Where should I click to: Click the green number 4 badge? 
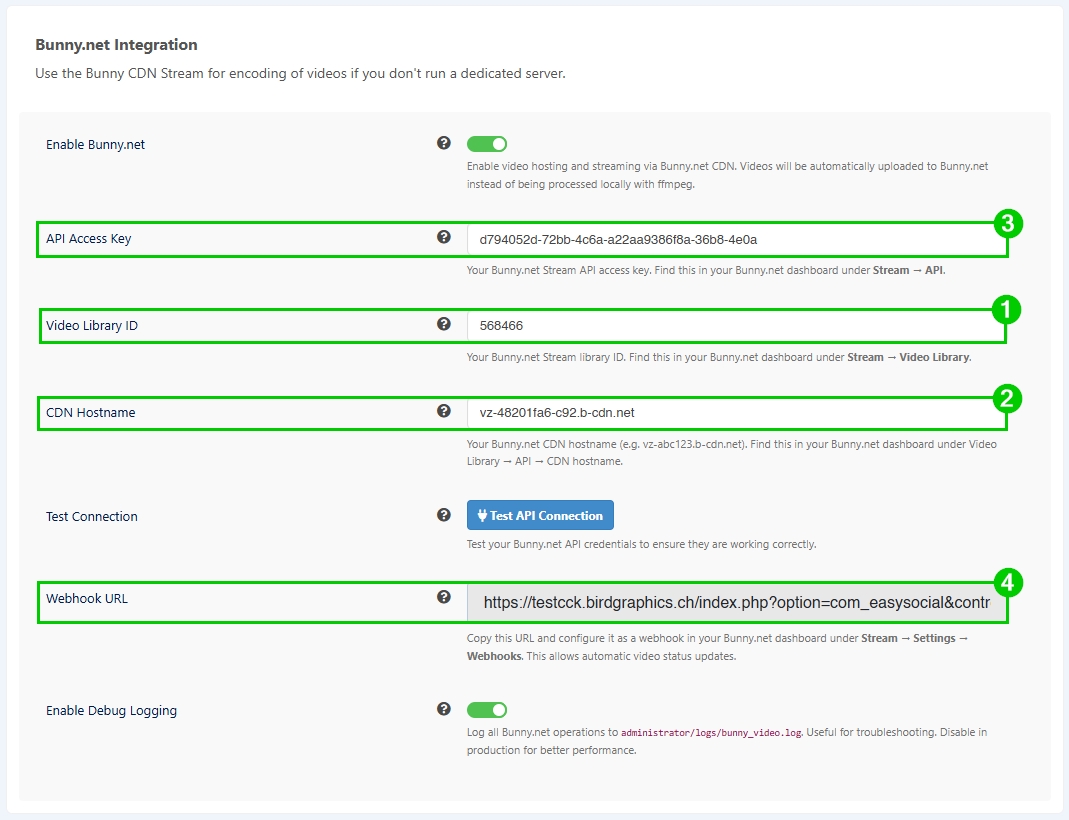tap(1007, 582)
